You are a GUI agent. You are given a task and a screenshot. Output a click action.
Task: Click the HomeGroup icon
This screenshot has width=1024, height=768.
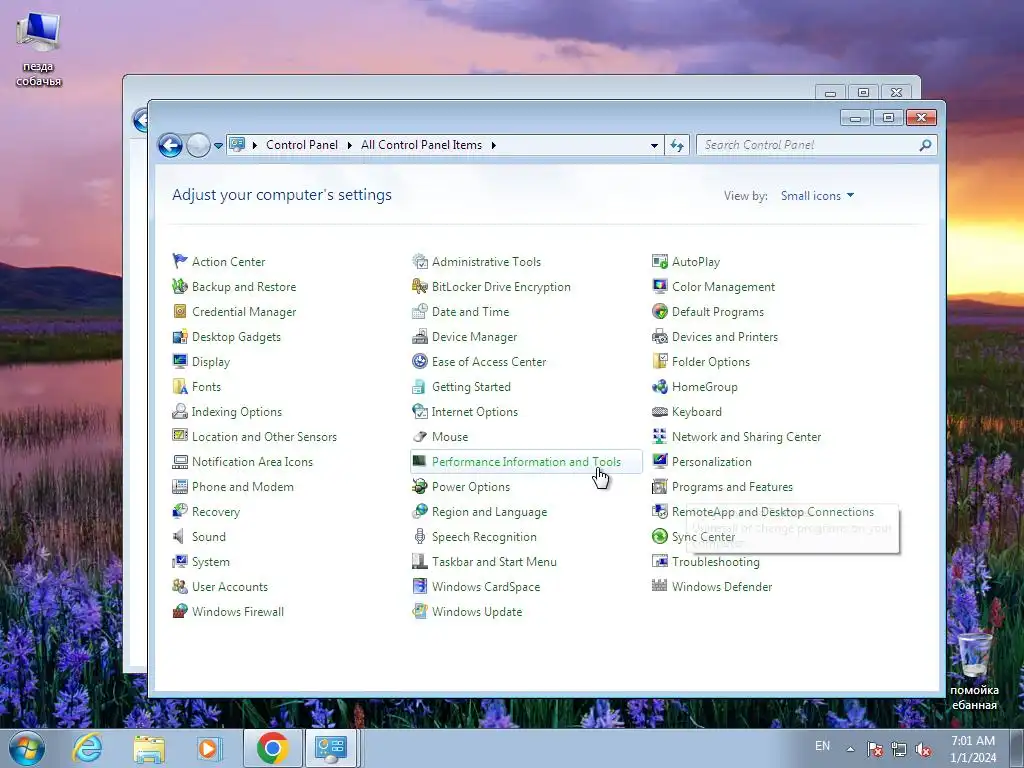pos(660,387)
